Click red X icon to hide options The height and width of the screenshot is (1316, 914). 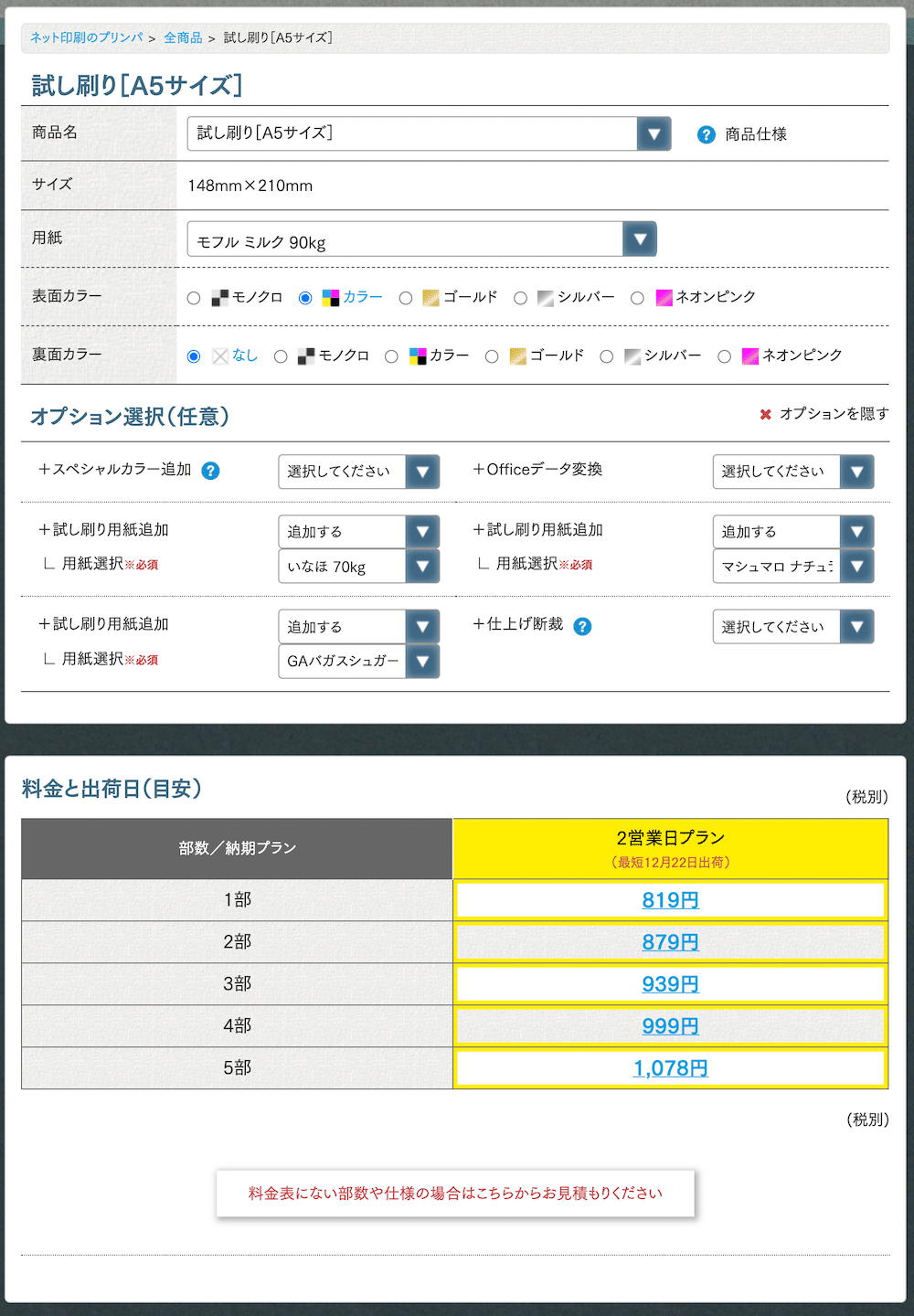(x=765, y=415)
